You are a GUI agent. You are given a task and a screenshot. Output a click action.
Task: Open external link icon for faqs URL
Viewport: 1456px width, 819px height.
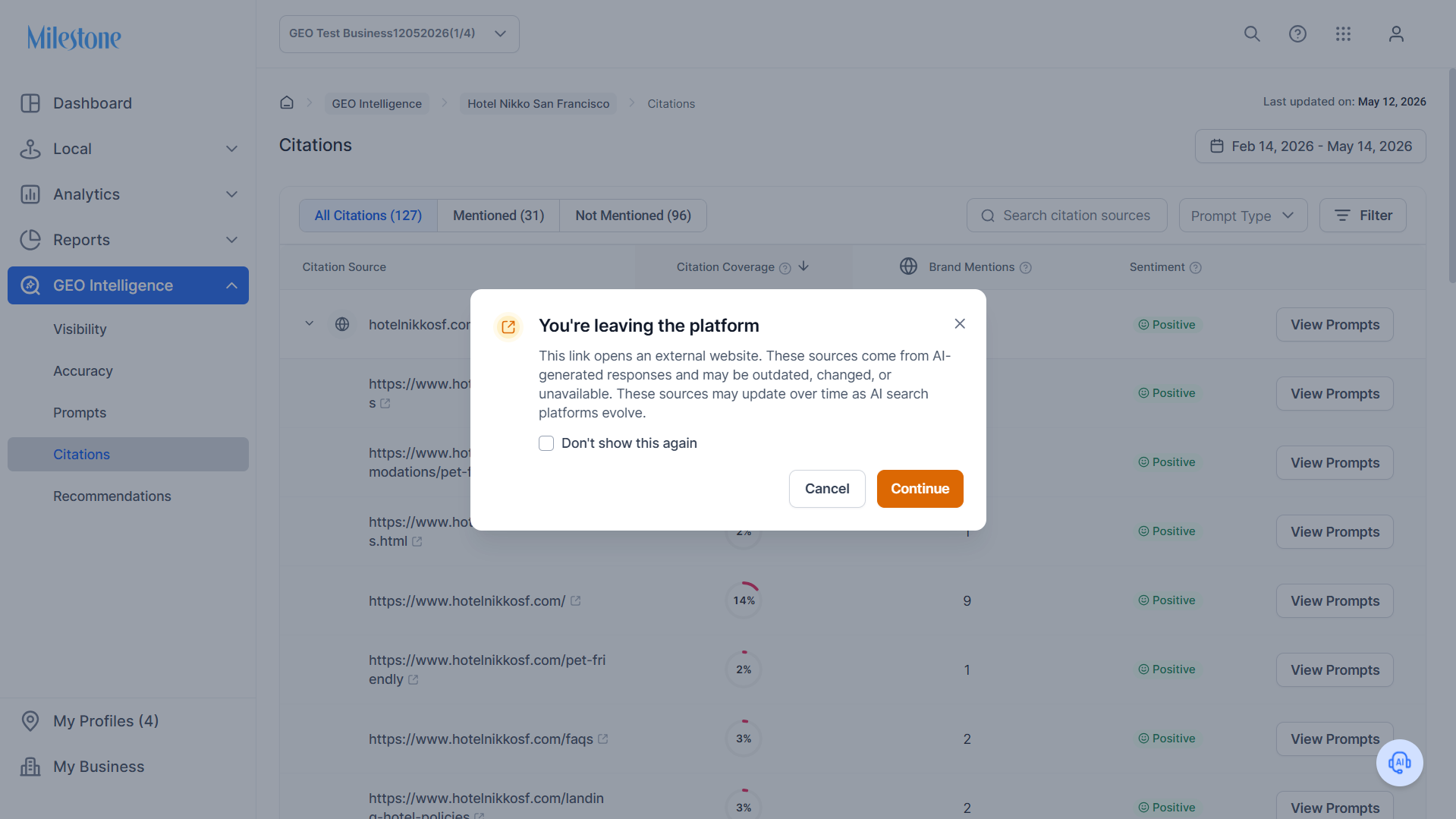click(603, 739)
